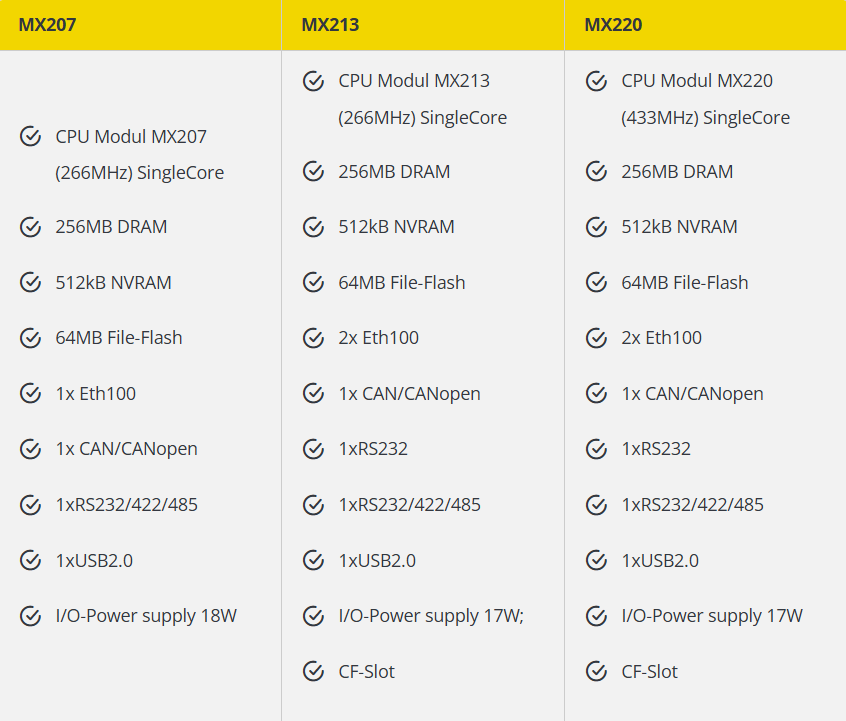The height and width of the screenshot is (721, 846).
Task: Select the MX207 column header
Action: pyautogui.click(x=140, y=25)
